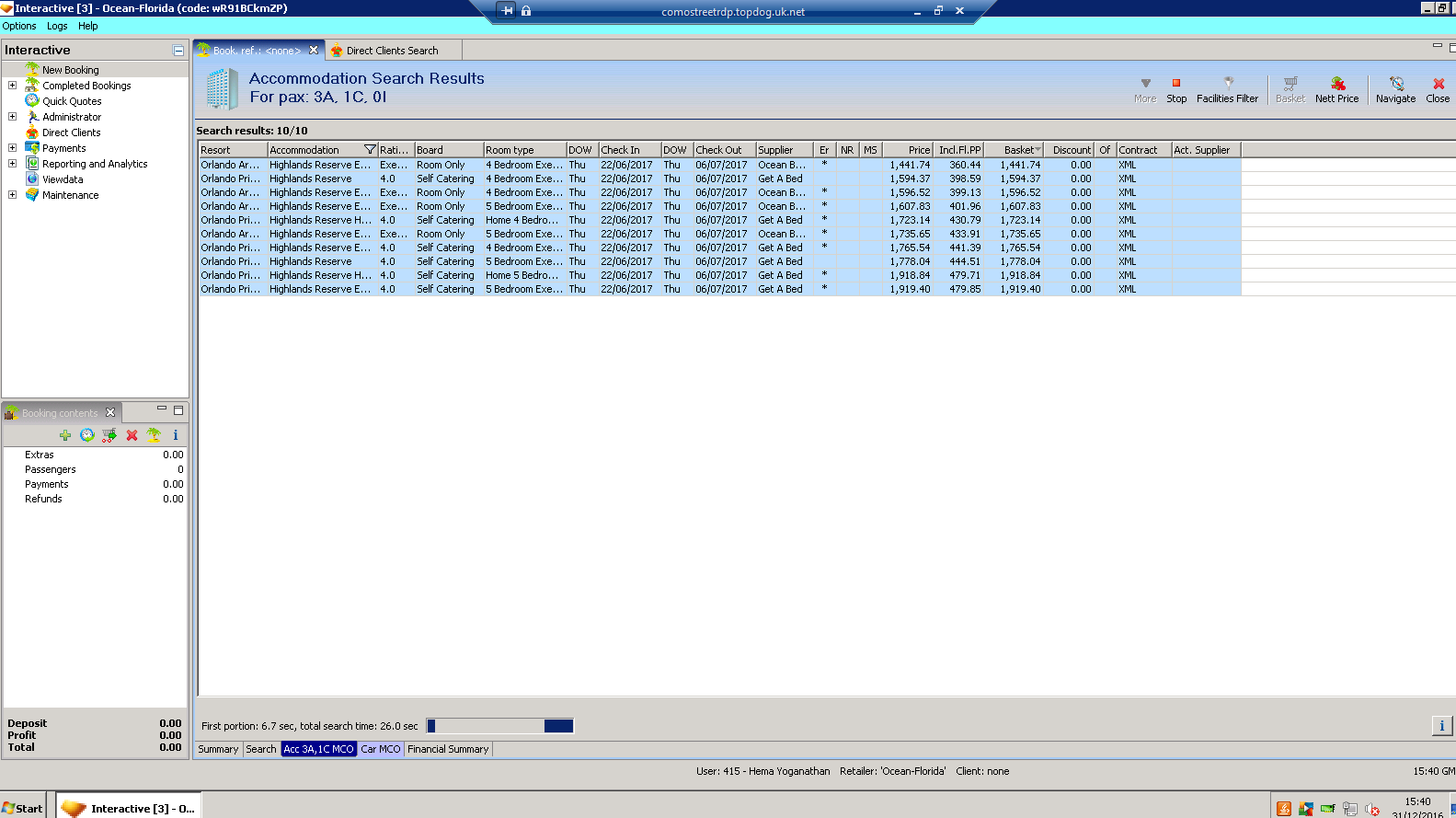Close the Booking contents panel tab
The image size is (1456, 818).
[x=110, y=412]
